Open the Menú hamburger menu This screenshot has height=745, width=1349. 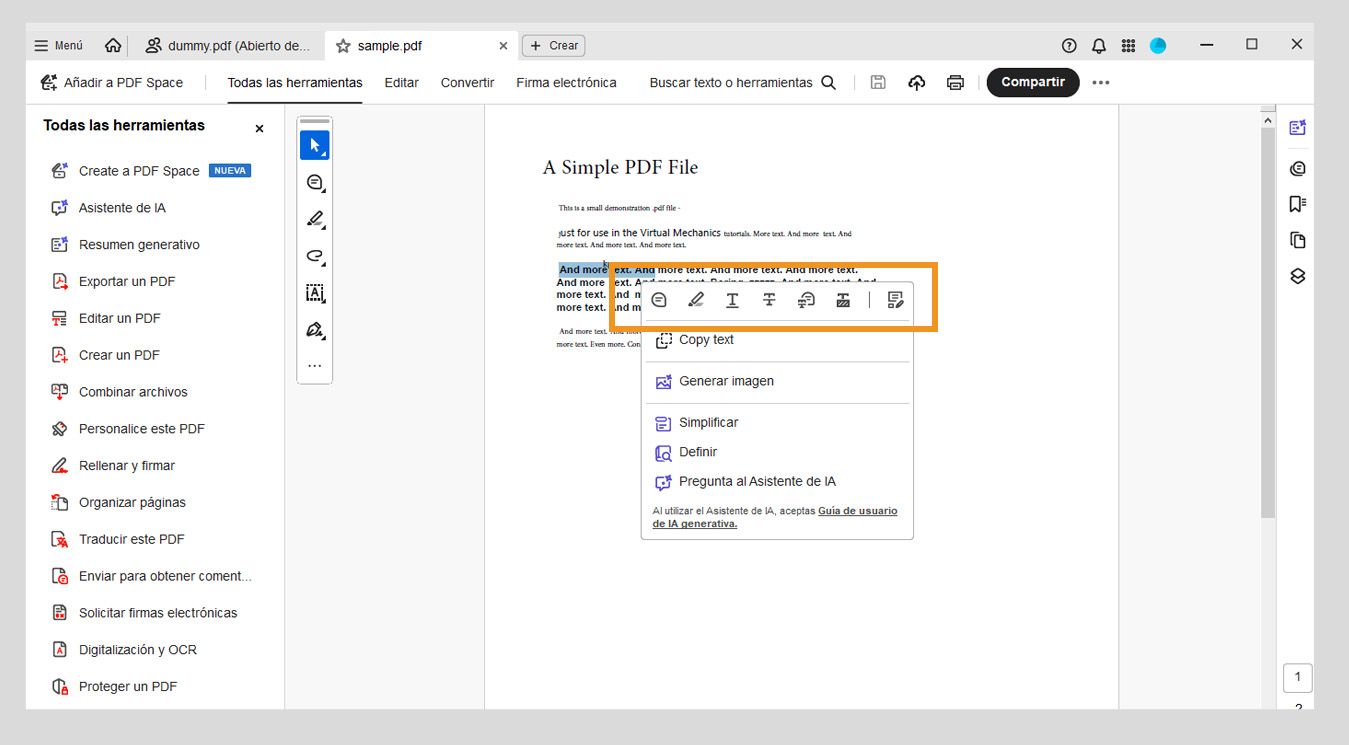[58, 45]
